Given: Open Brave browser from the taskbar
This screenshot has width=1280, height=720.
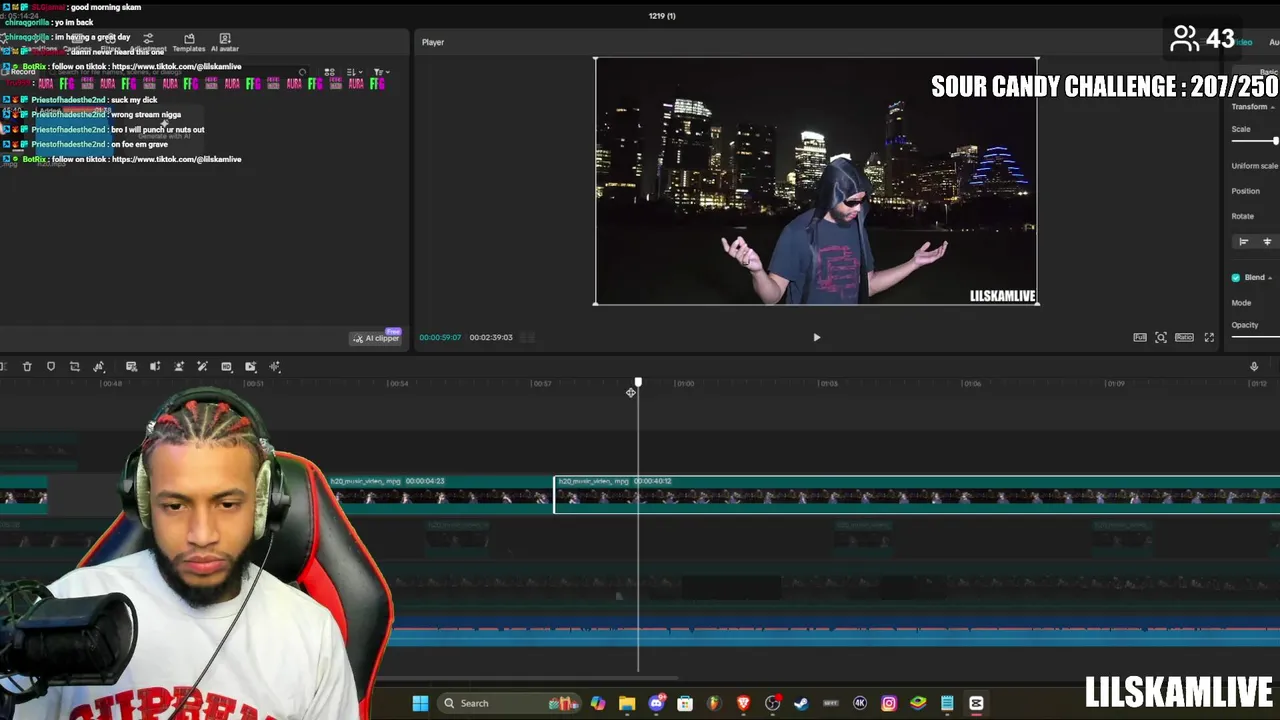Looking at the screenshot, I should (743, 703).
